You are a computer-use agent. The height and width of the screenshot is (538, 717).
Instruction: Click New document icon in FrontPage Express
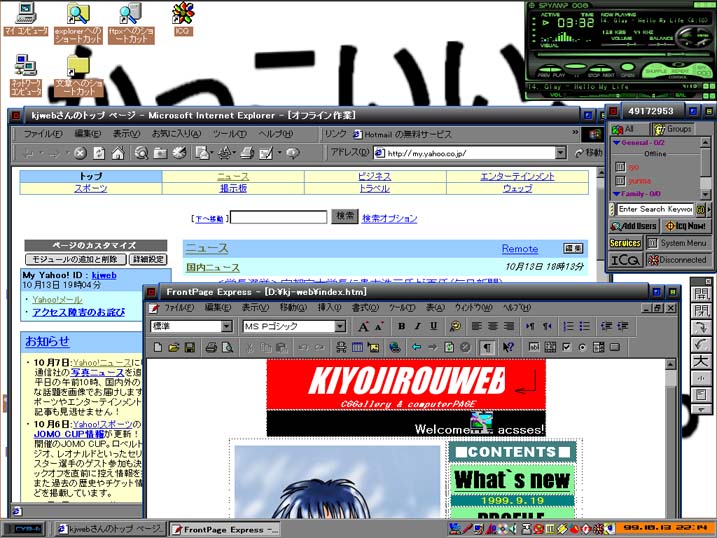pos(158,347)
